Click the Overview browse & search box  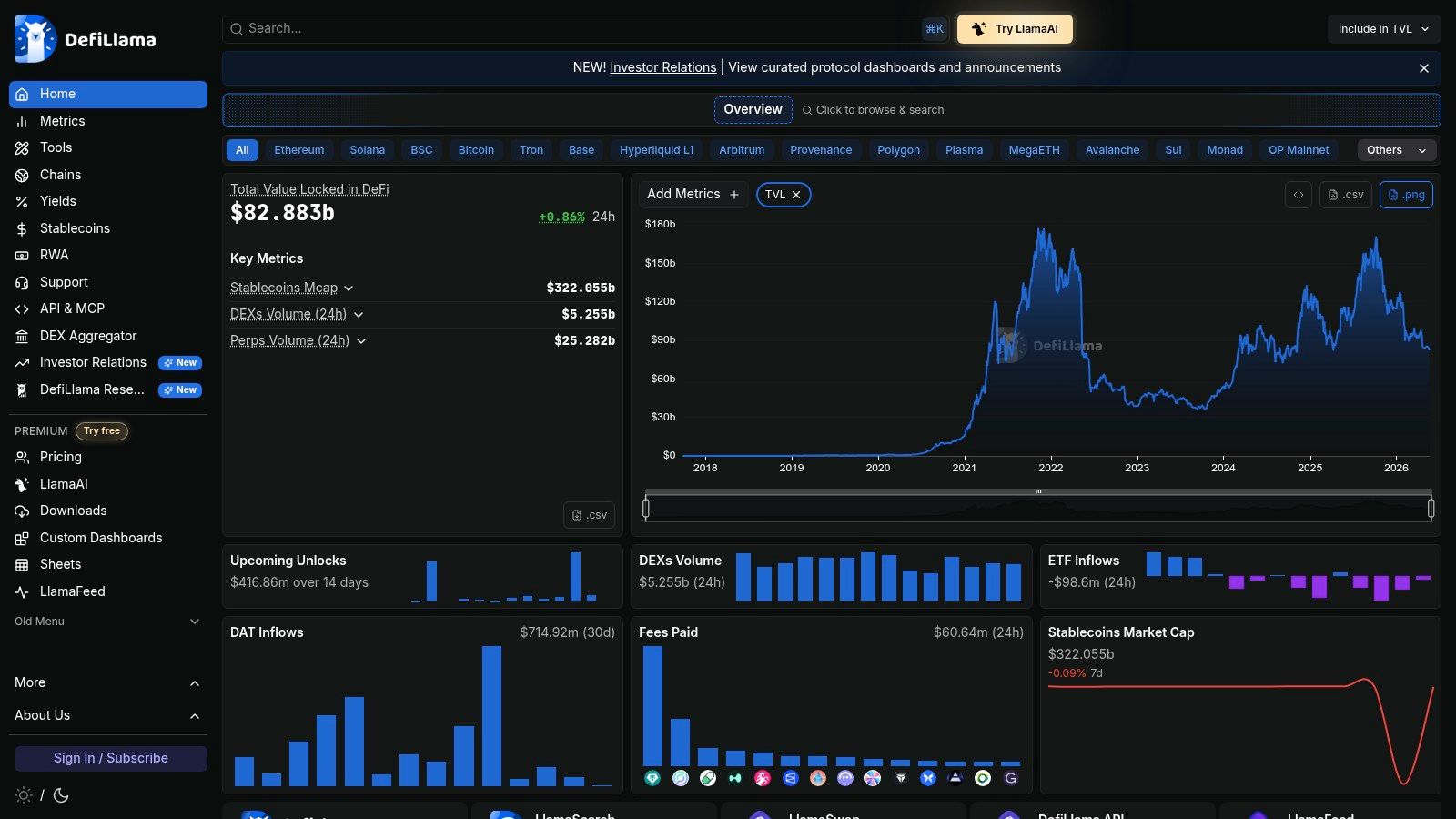point(832,110)
